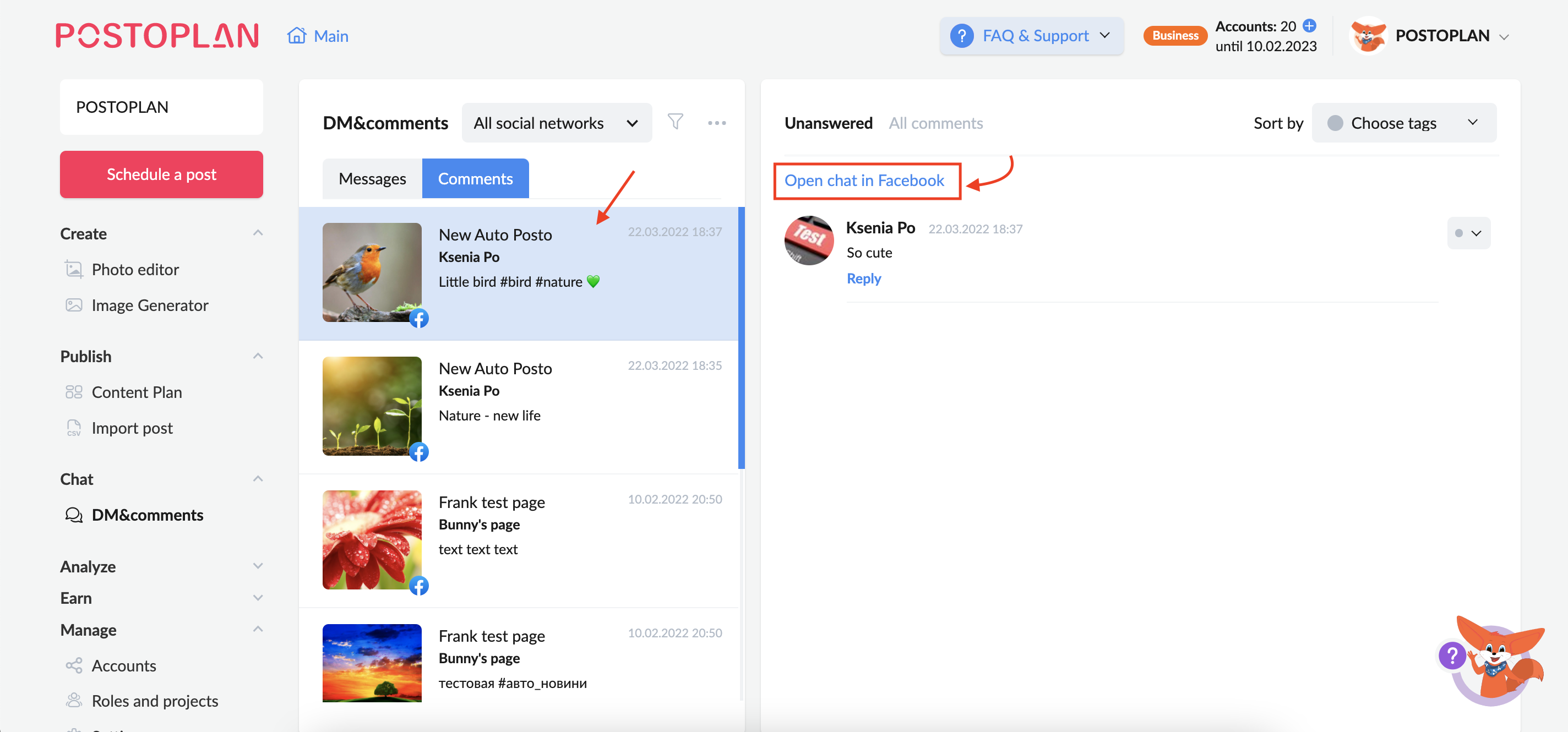Click the Facebook badge on the seedlings post
Image resolution: width=1568 pixels, height=732 pixels.
click(x=418, y=451)
